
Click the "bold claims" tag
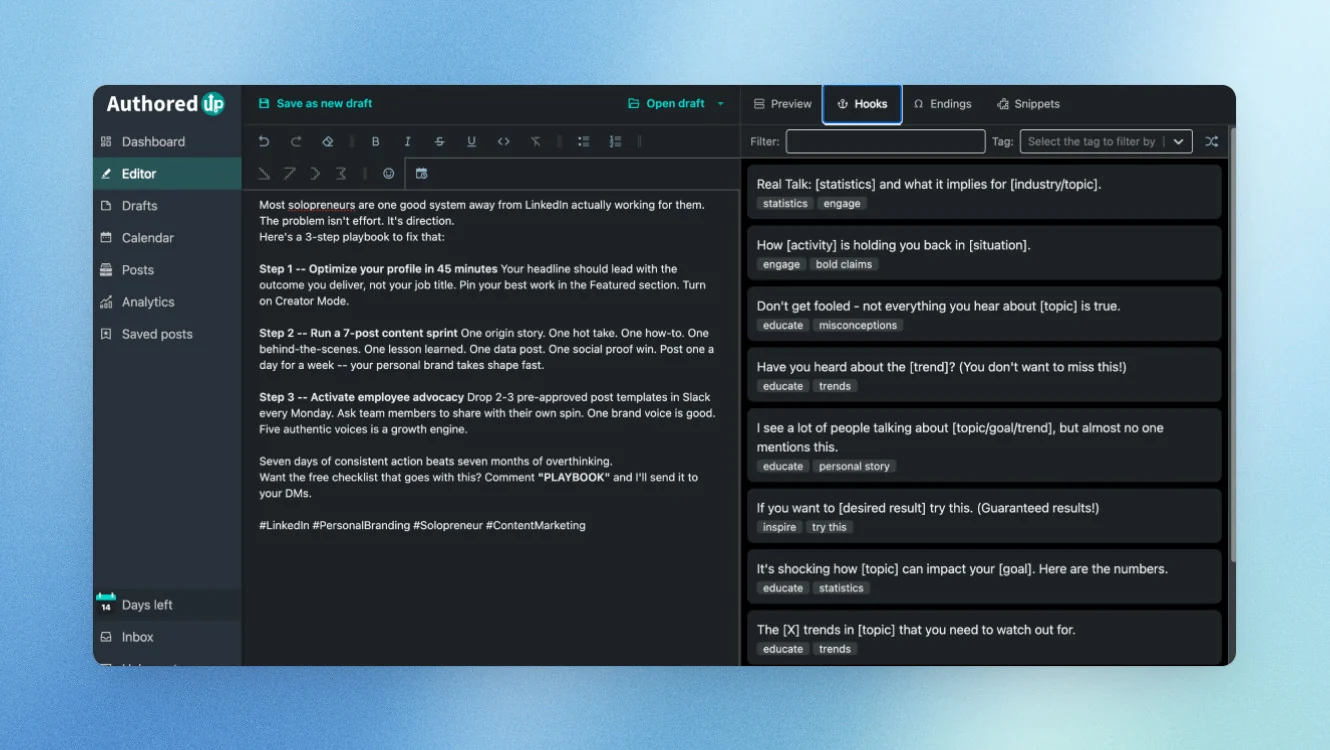845,265
